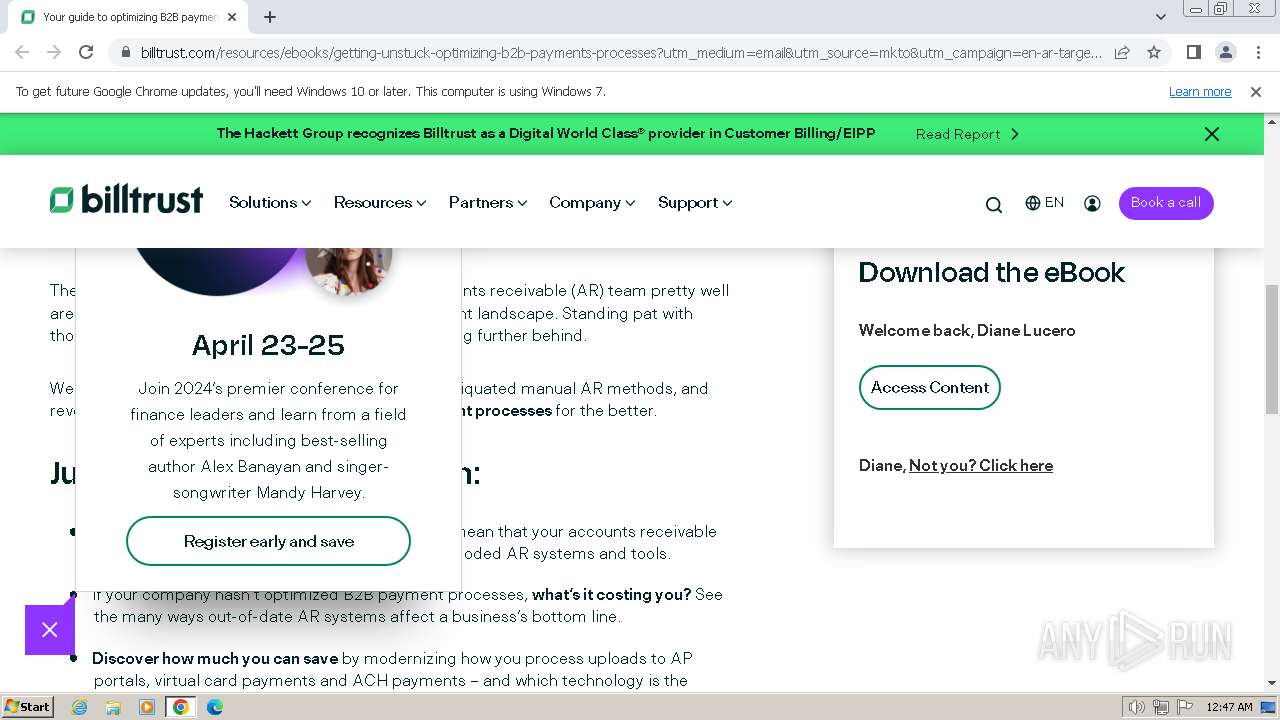Image resolution: width=1280 pixels, height=720 pixels.
Task: Click the Access Content button
Action: (930, 388)
